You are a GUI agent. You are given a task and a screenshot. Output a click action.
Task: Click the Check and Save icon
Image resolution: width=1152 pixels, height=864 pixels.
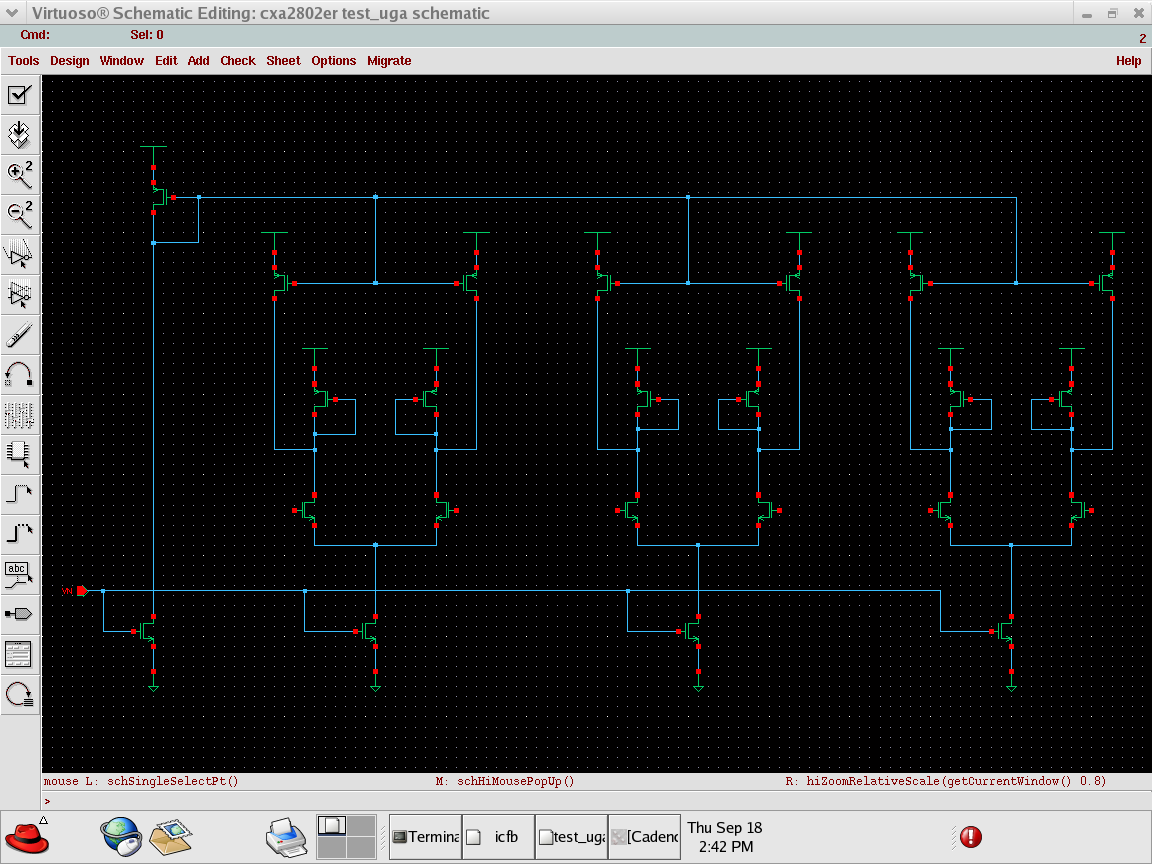[20, 95]
